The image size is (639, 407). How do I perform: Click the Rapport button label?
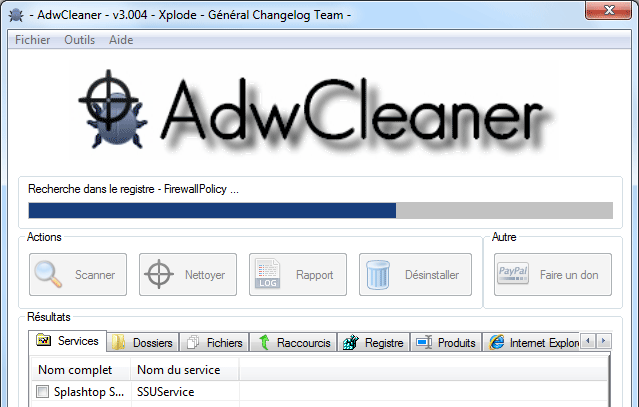pos(315,275)
